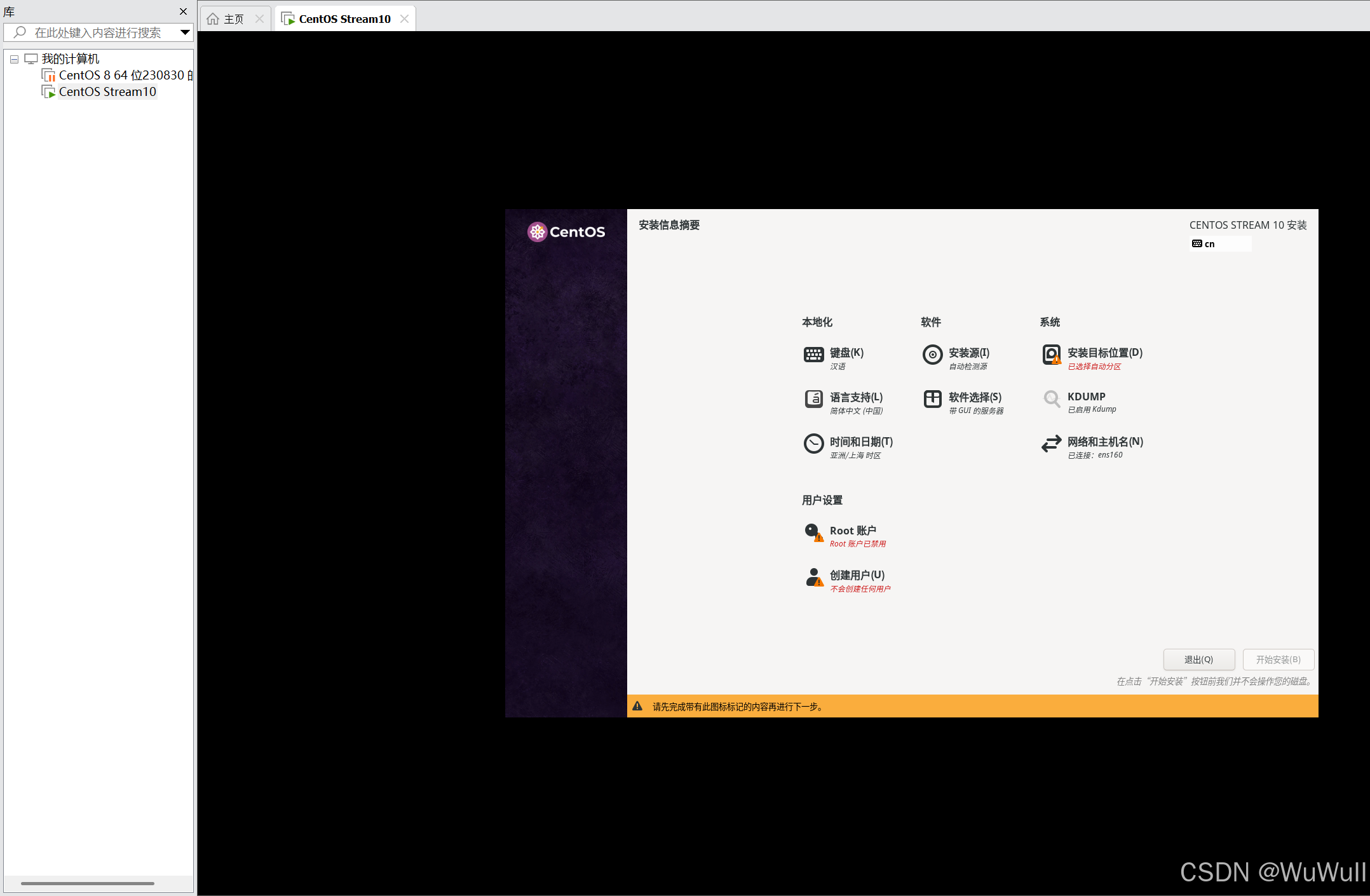Open KDUMP magnifier icon
The width and height of the screenshot is (1370, 896).
[x=1052, y=399]
